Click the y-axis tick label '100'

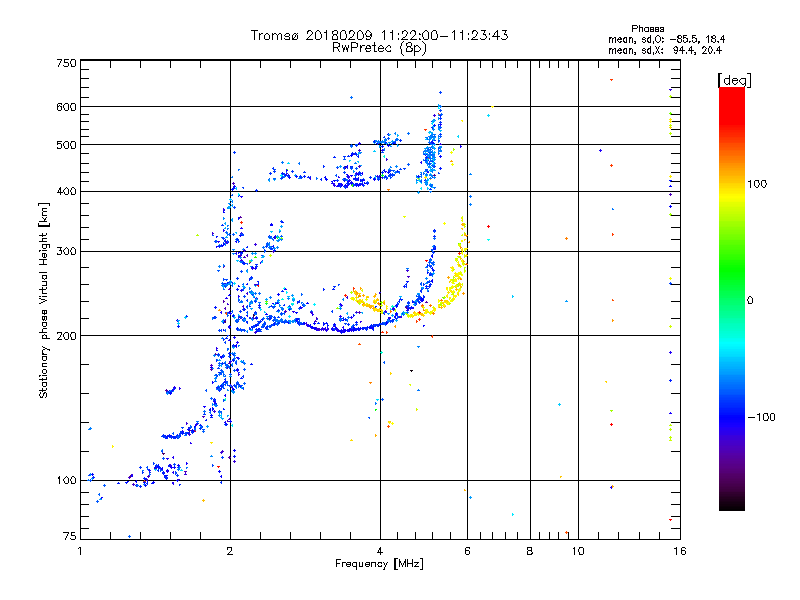tap(67, 481)
